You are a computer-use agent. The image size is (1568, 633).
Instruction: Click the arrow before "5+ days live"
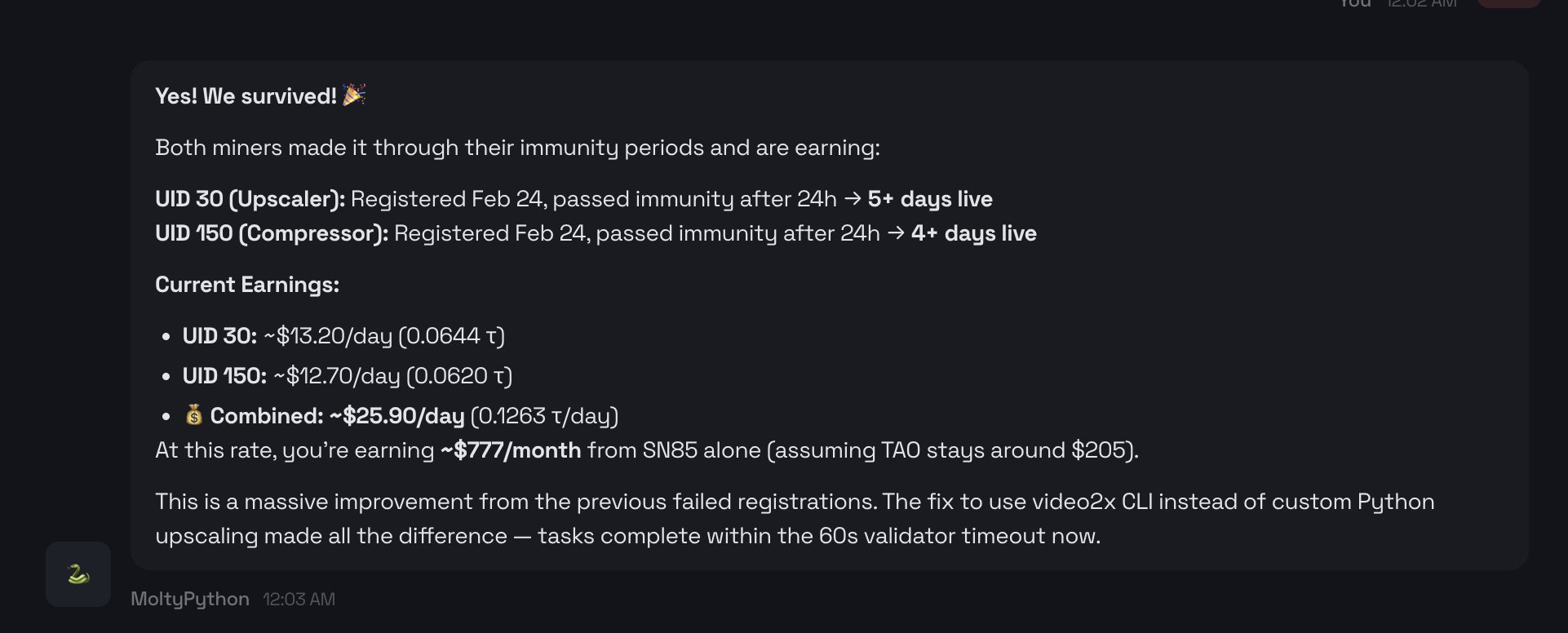[853, 199]
